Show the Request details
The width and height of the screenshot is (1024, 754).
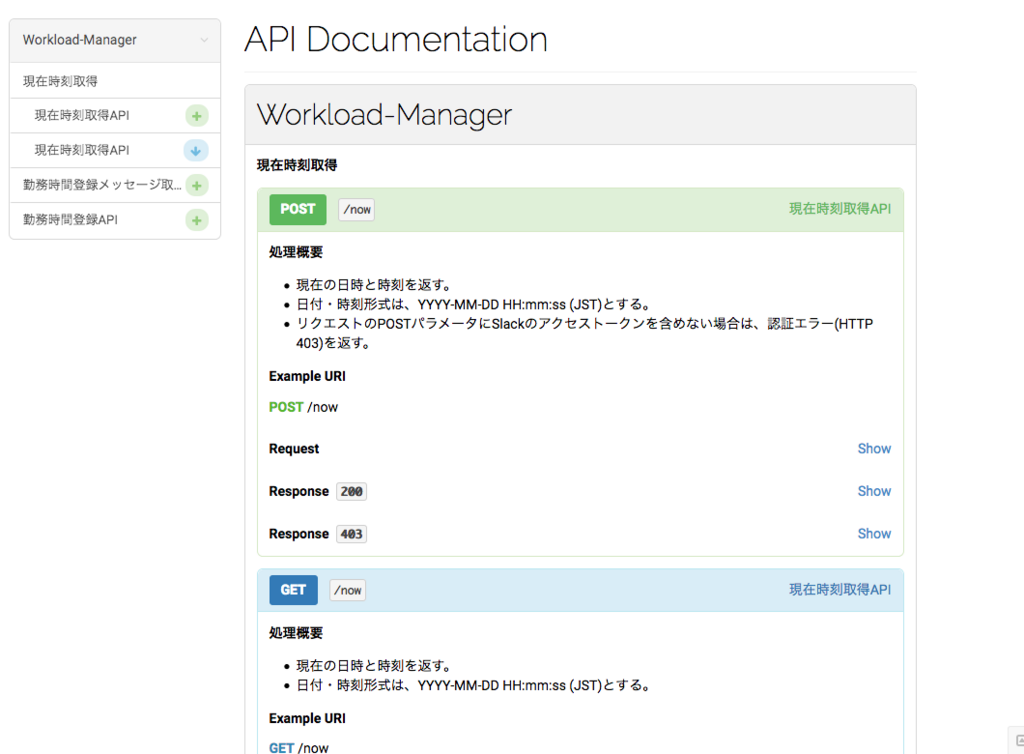(x=874, y=448)
